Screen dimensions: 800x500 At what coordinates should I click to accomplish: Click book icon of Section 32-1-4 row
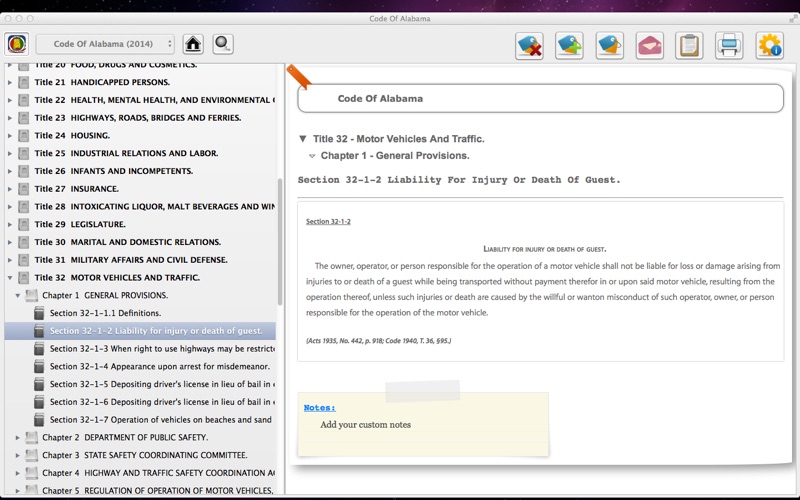[39, 366]
